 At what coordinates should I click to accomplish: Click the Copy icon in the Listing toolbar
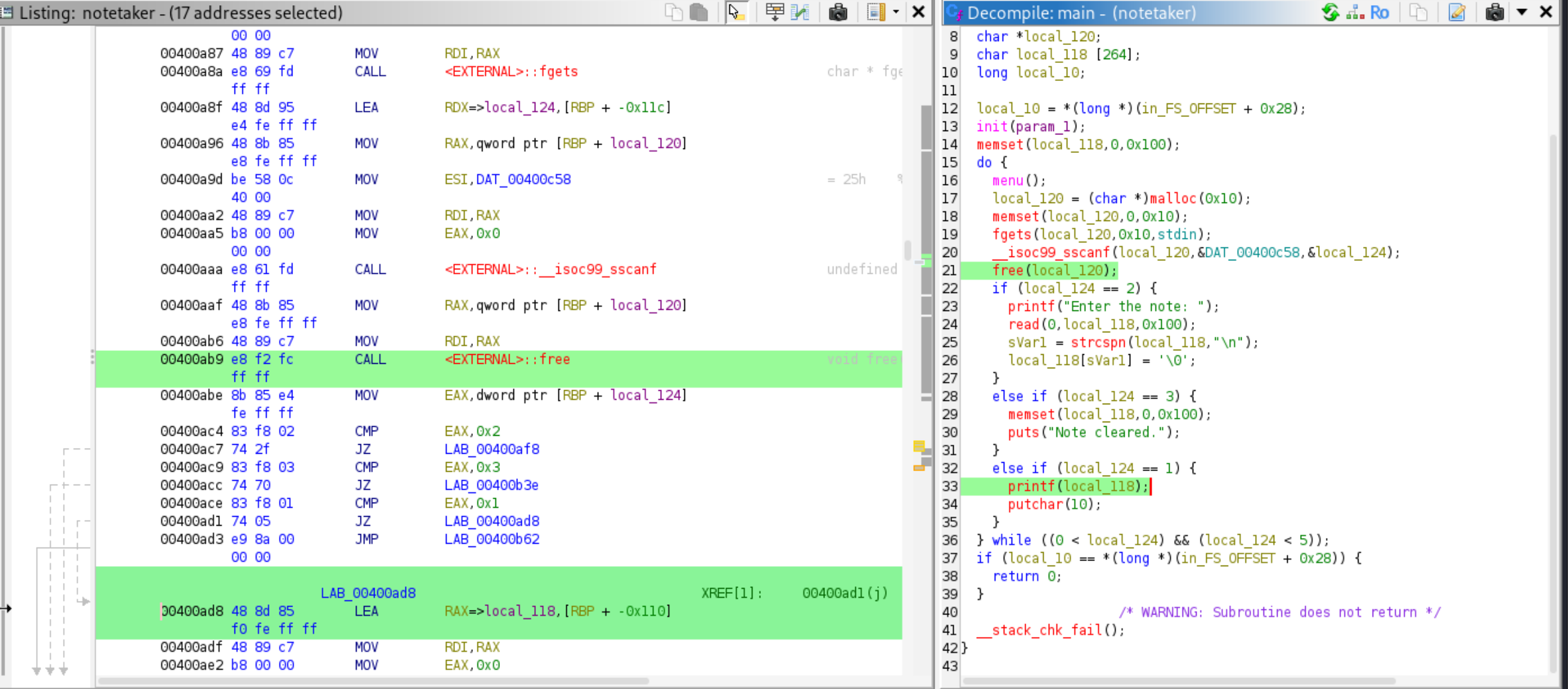pos(673,12)
